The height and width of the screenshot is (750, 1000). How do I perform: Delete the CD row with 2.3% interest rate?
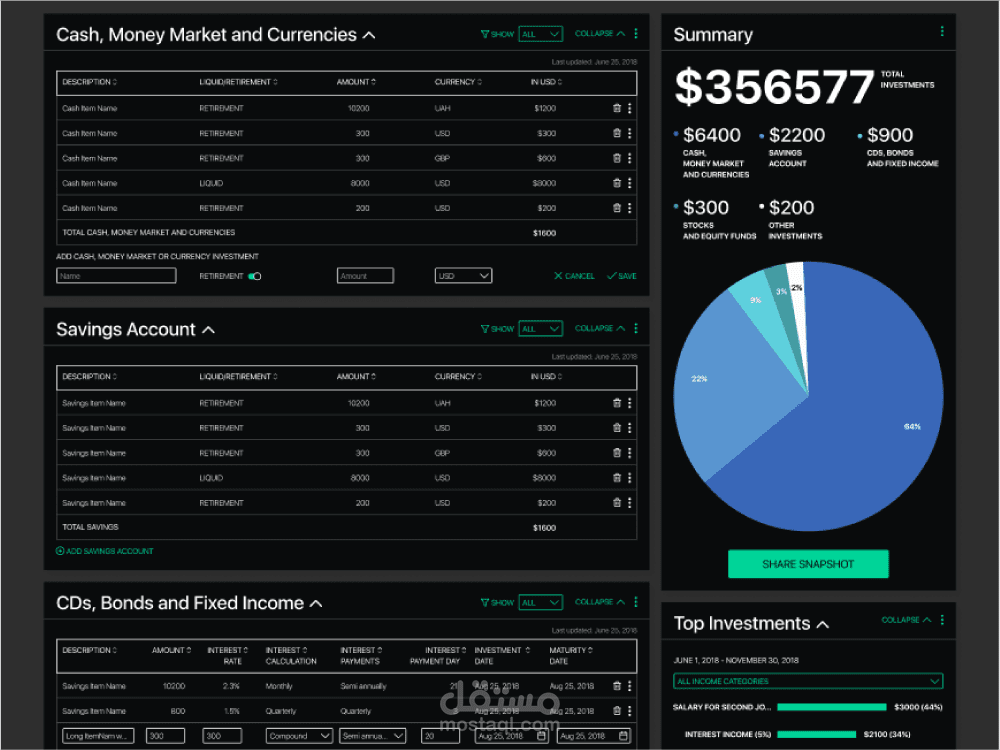pos(617,686)
